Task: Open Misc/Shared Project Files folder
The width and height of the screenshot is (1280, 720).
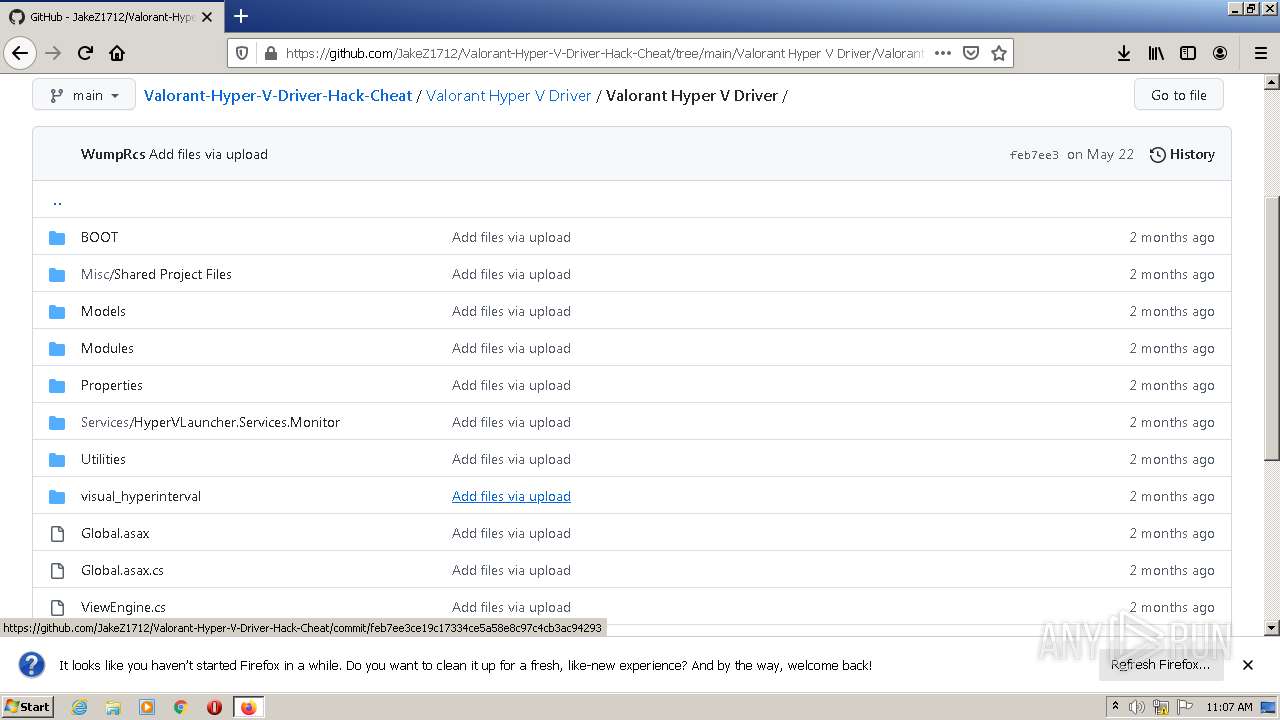Action: tap(156, 274)
